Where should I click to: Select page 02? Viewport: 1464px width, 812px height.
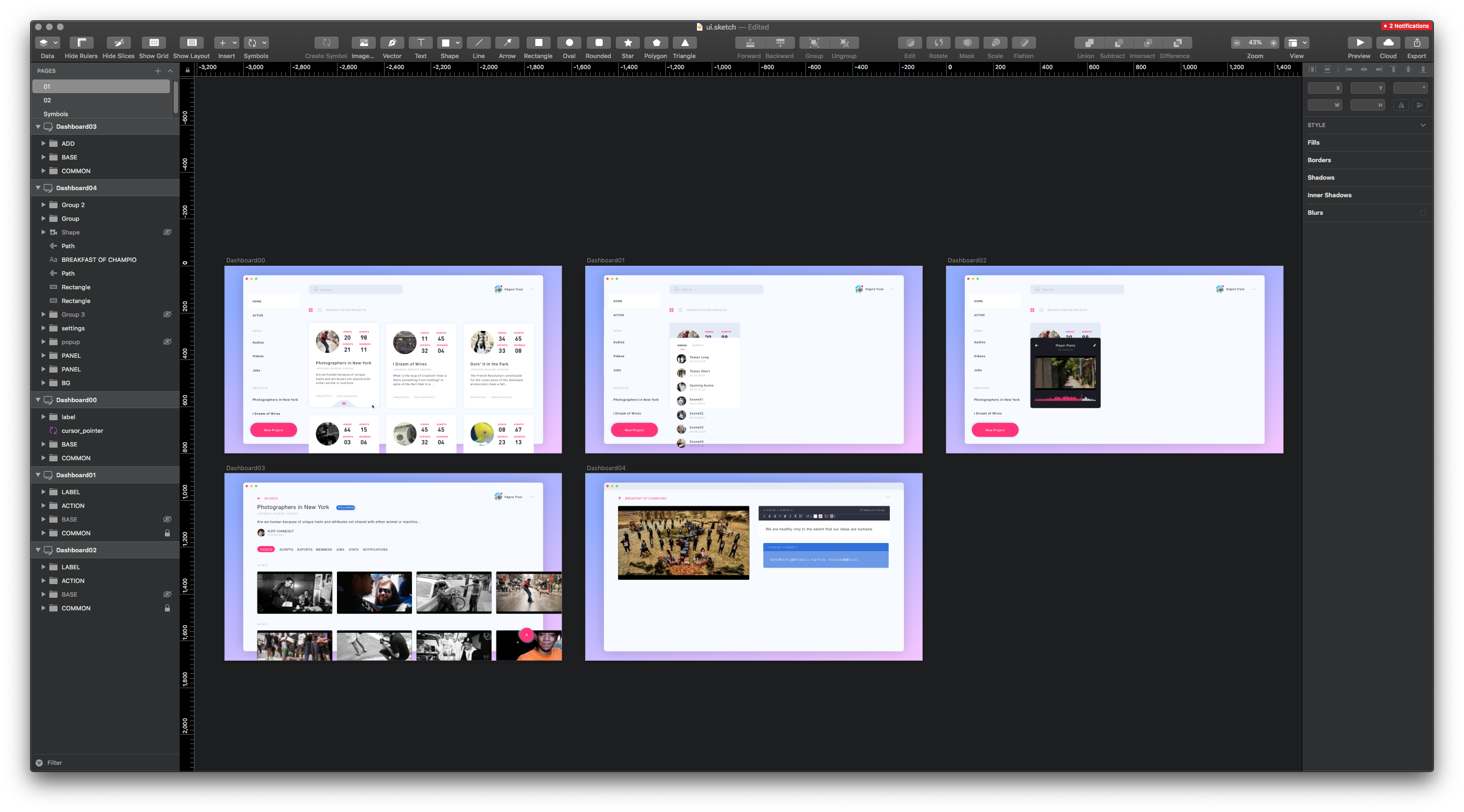(x=101, y=100)
